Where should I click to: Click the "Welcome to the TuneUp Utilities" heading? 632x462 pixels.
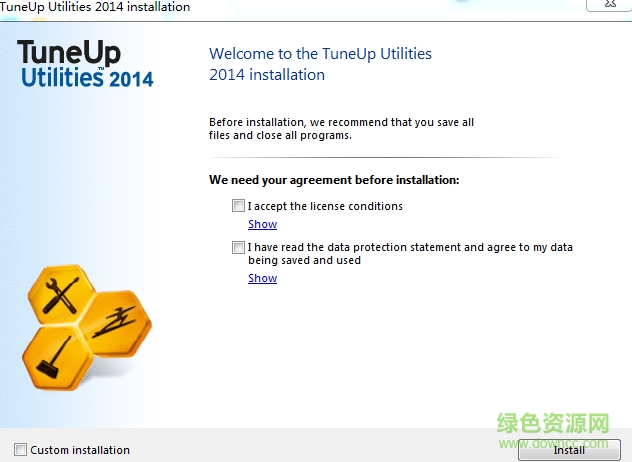pyautogui.click(x=320, y=64)
